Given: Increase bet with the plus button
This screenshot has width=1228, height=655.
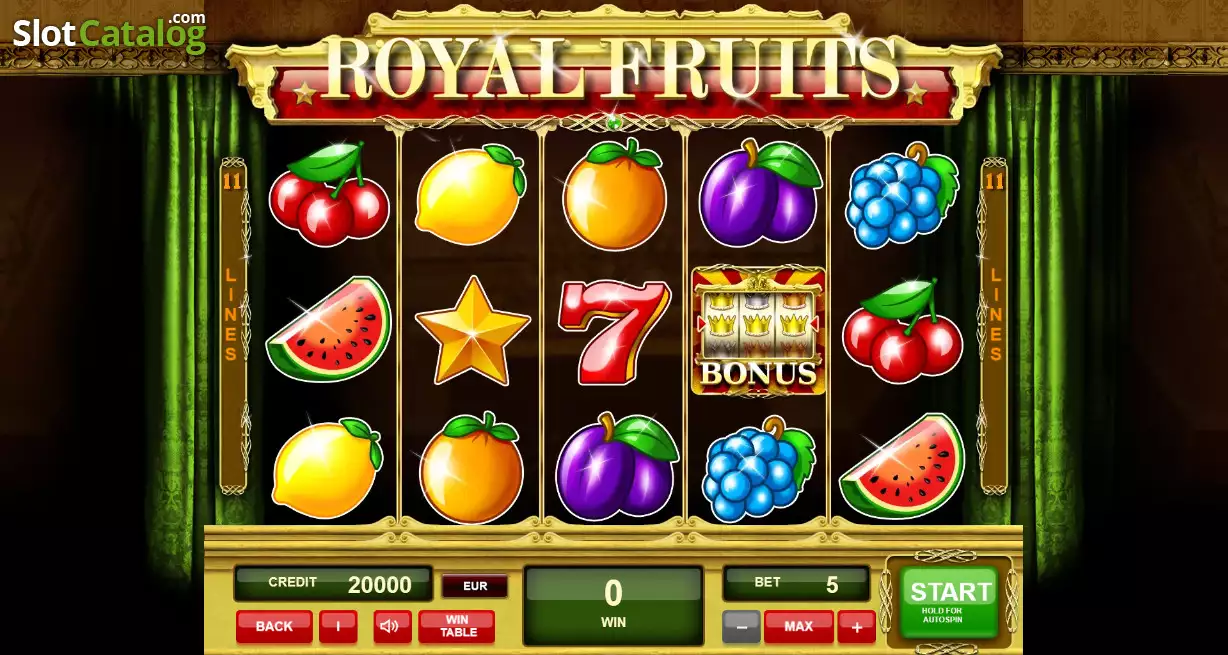Looking at the screenshot, I should coord(856,627).
